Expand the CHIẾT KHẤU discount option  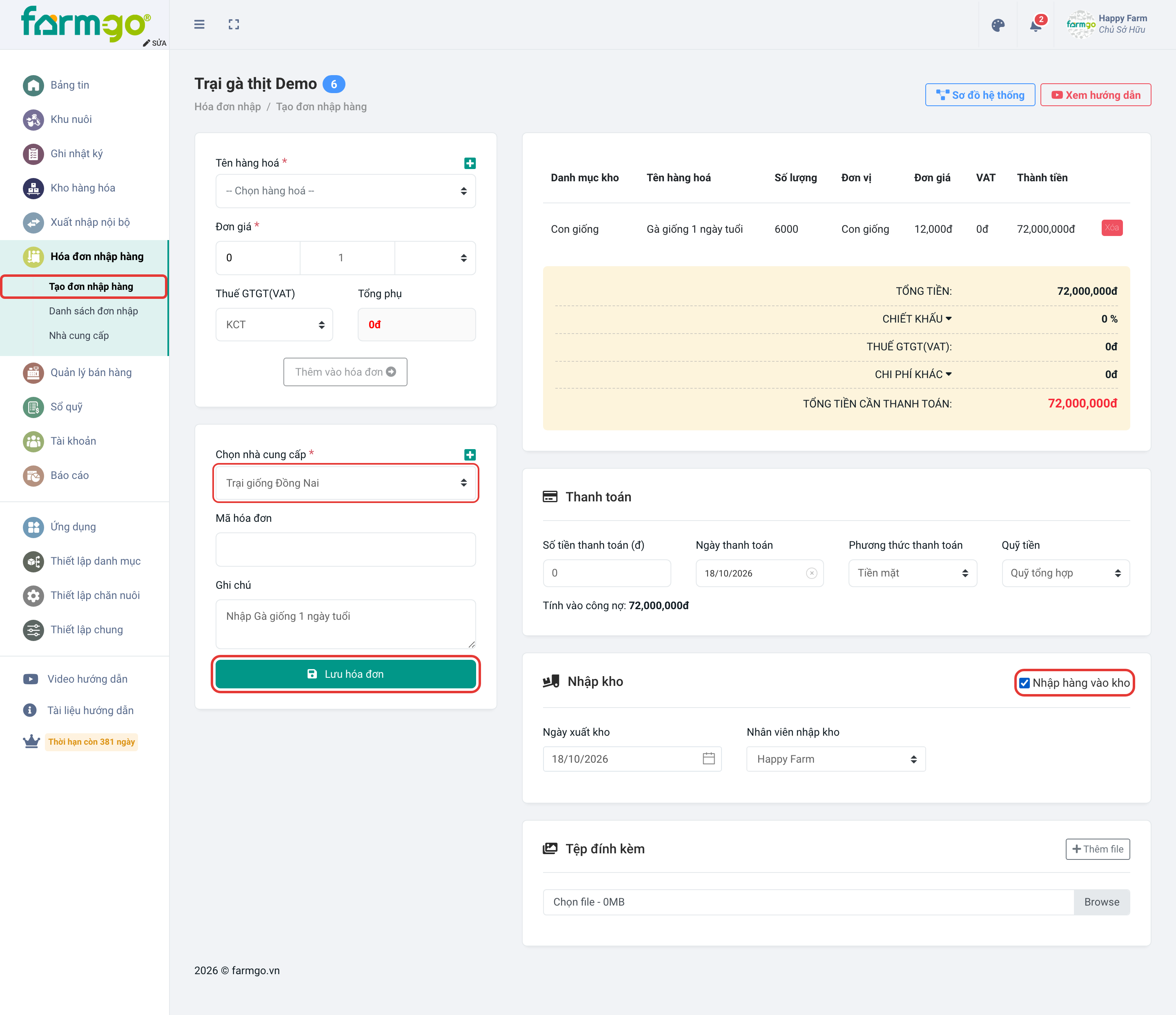[x=917, y=319]
